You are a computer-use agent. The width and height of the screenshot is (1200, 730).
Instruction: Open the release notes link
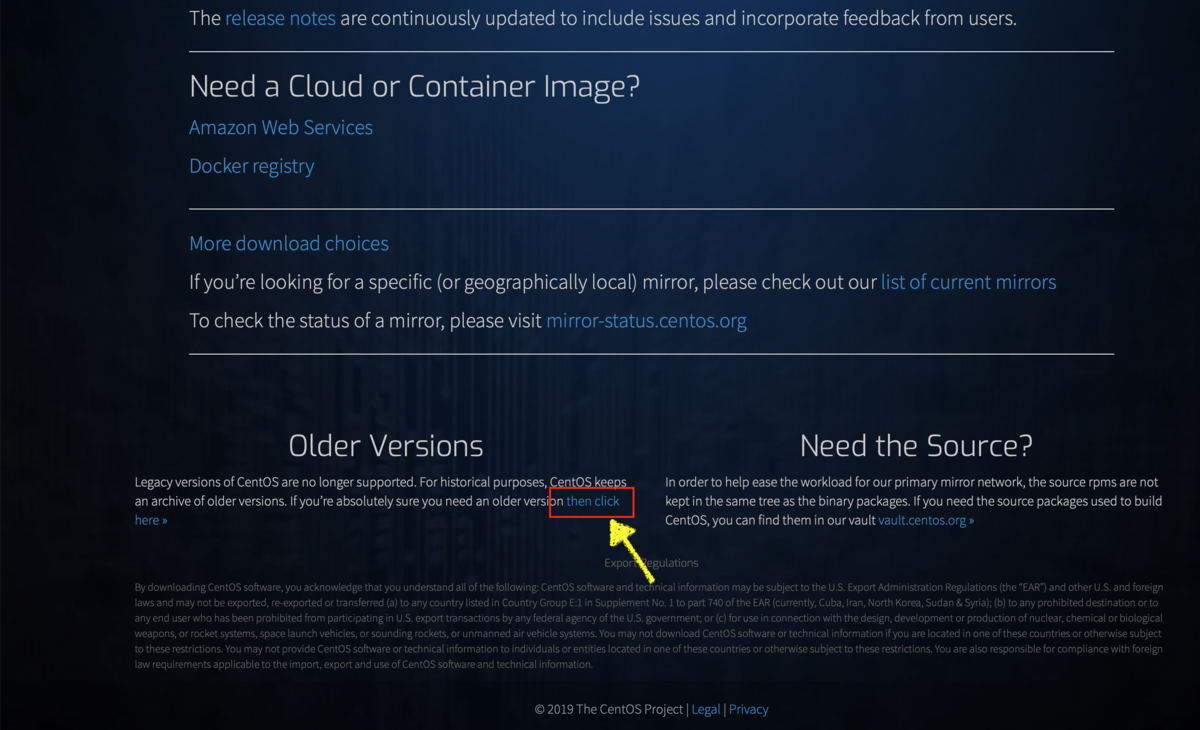(x=280, y=18)
